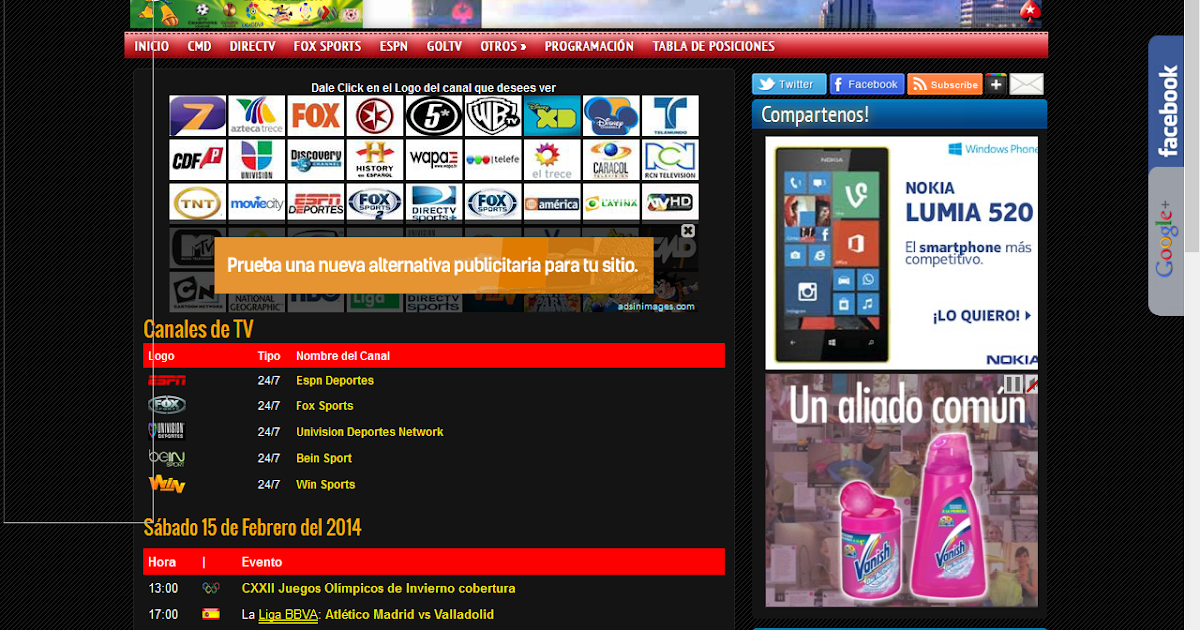Image resolution: width=1200 pixels, height=630 pixels.
Task: Open the TV HD channel logo
Action: click(670, 203)
